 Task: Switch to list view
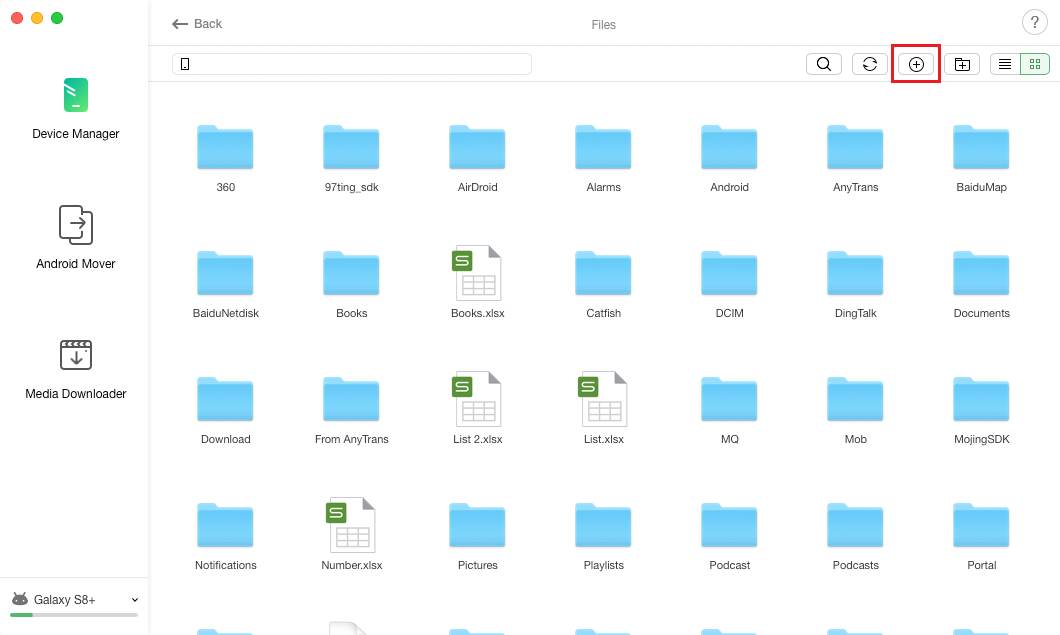pos(1005,64)
